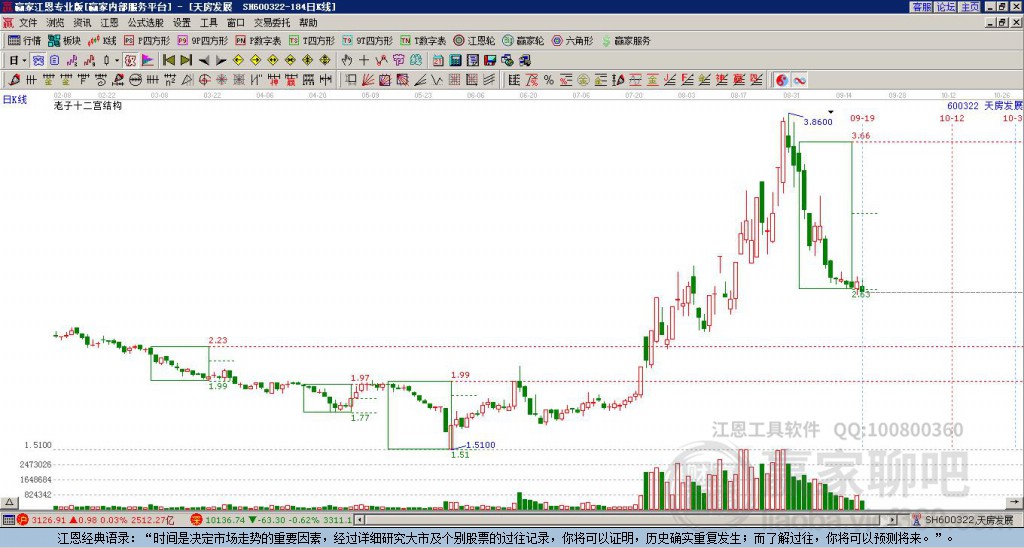Click the 日K线 label
1024x548 pixels.
pos(15,99)
